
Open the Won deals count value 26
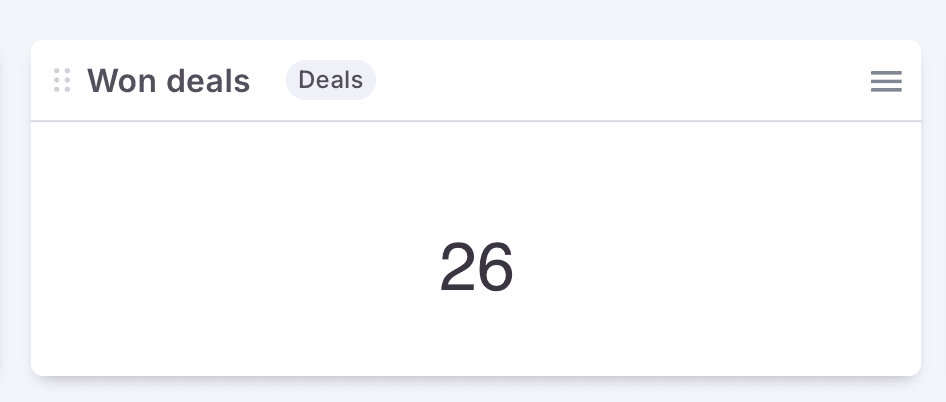[x=476, y=267]
